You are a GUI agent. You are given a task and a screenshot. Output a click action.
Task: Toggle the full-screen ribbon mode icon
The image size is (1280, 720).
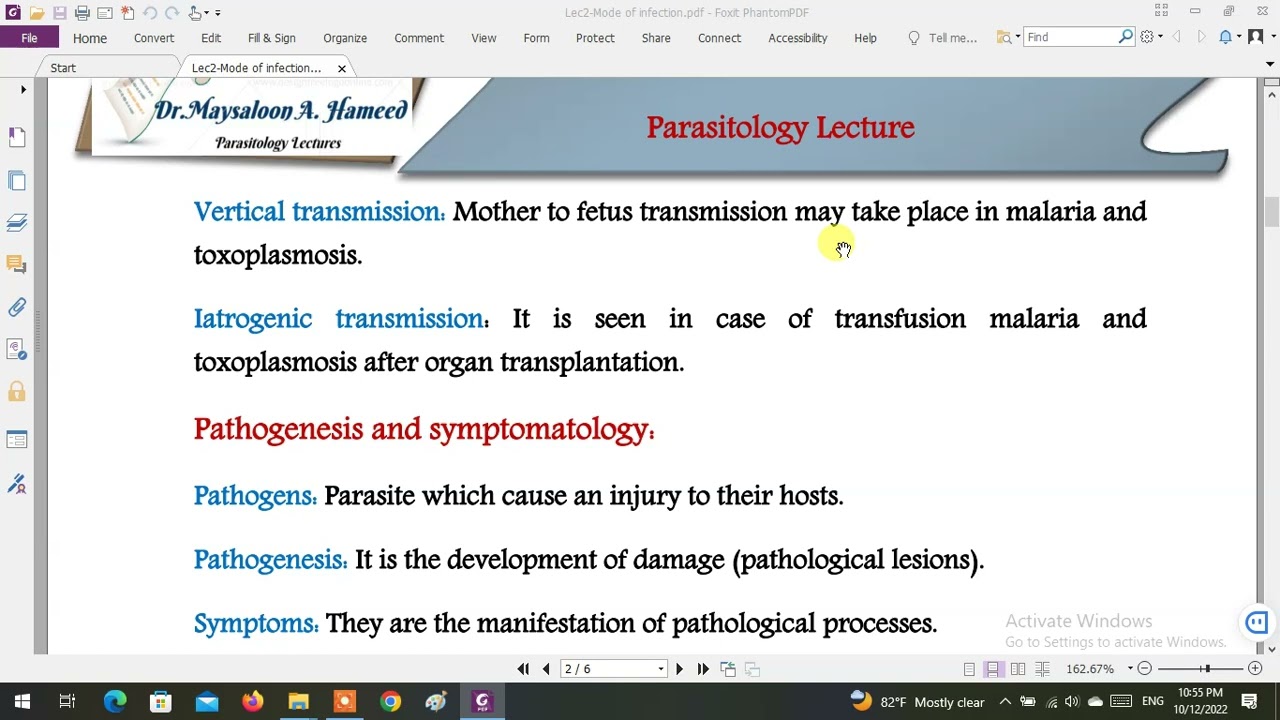tap(1161, 11)
